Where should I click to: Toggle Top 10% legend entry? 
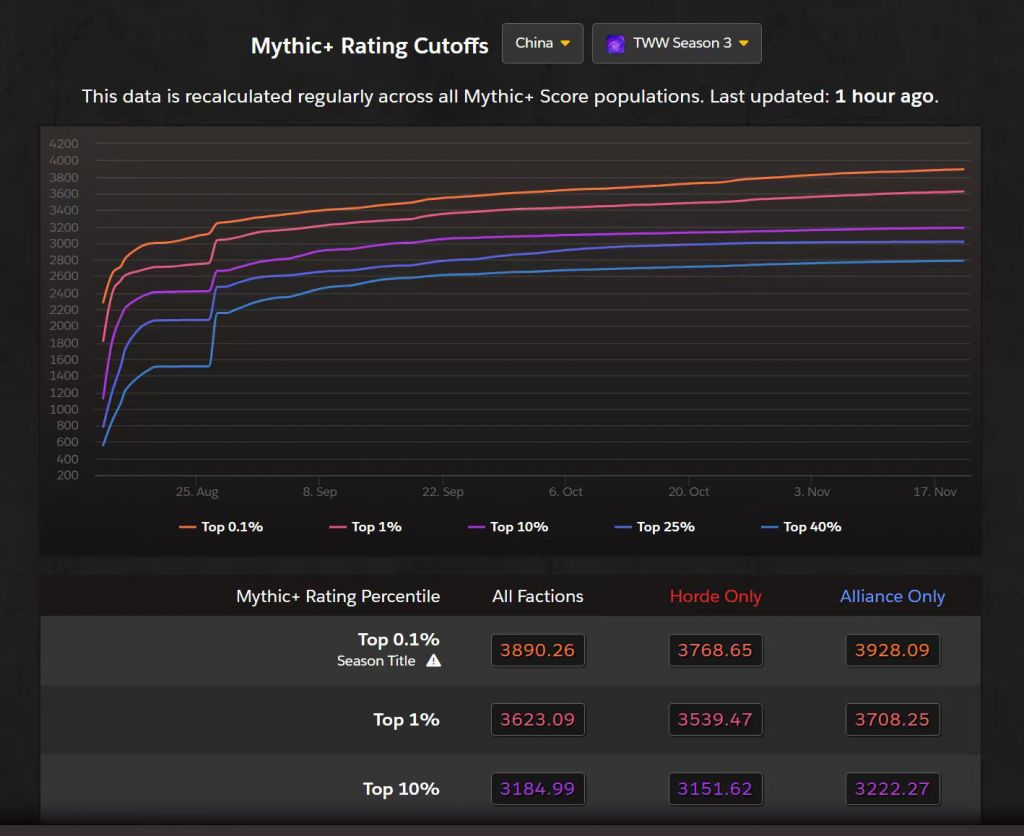[x=507, y=527]
